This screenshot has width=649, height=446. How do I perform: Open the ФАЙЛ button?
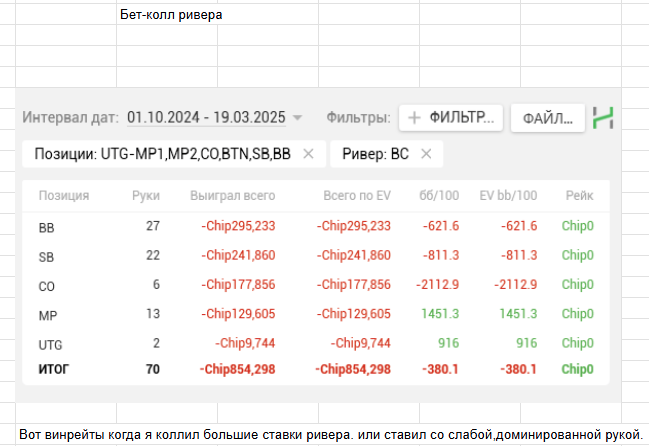tap(548, 118)
